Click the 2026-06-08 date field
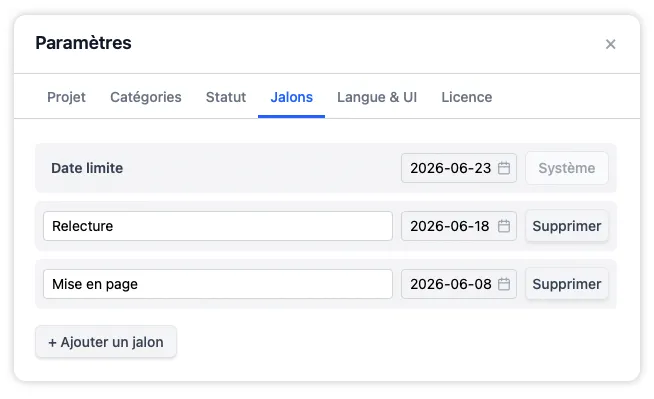The height and width of the screenshot is (399, 654). pyautogui.click(x=459, y=284)
